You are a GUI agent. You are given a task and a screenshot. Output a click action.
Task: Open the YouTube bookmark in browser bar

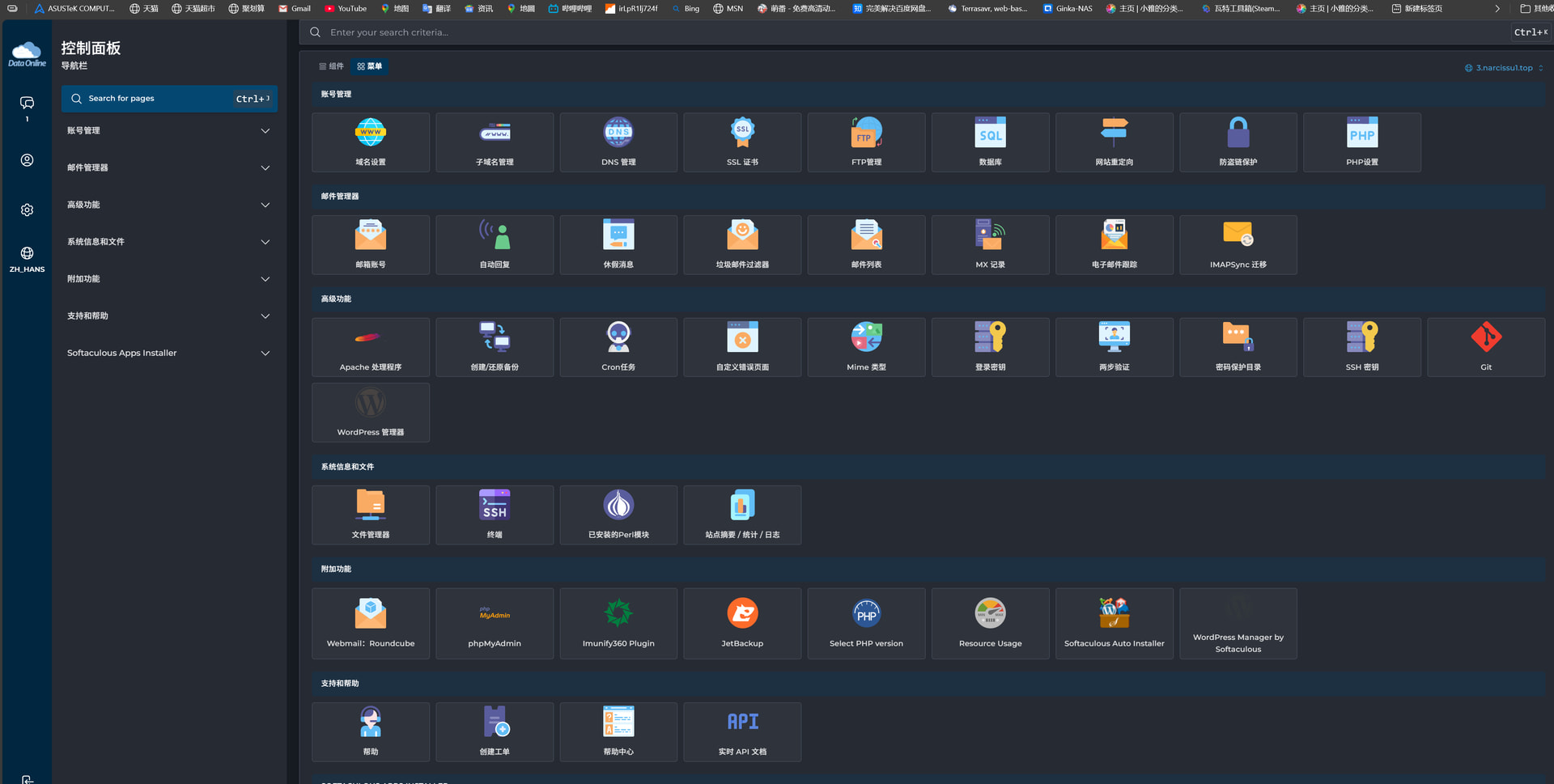(x=346, y=8)
